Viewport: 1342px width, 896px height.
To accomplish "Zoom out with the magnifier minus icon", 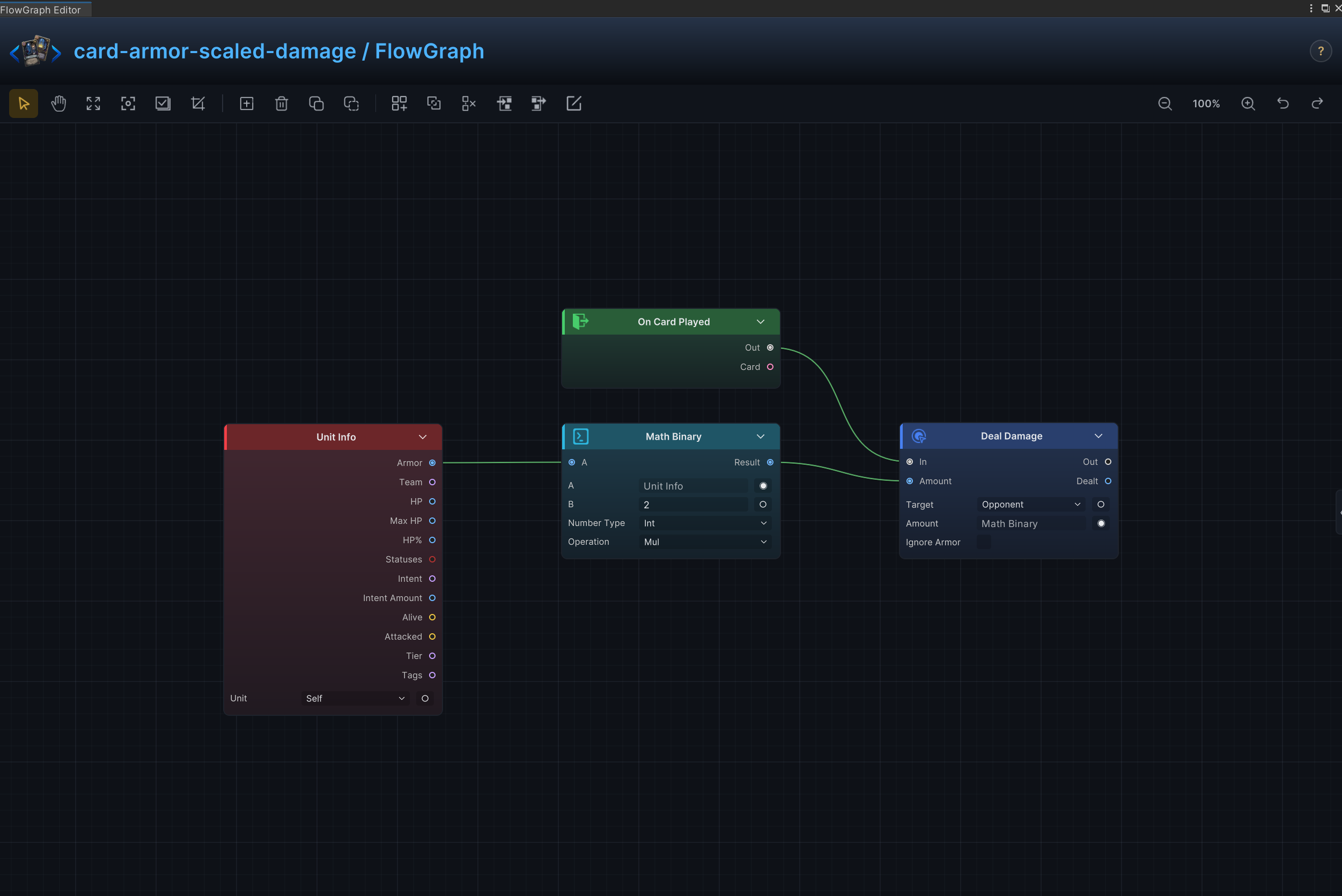I will tap(1165, 103).
